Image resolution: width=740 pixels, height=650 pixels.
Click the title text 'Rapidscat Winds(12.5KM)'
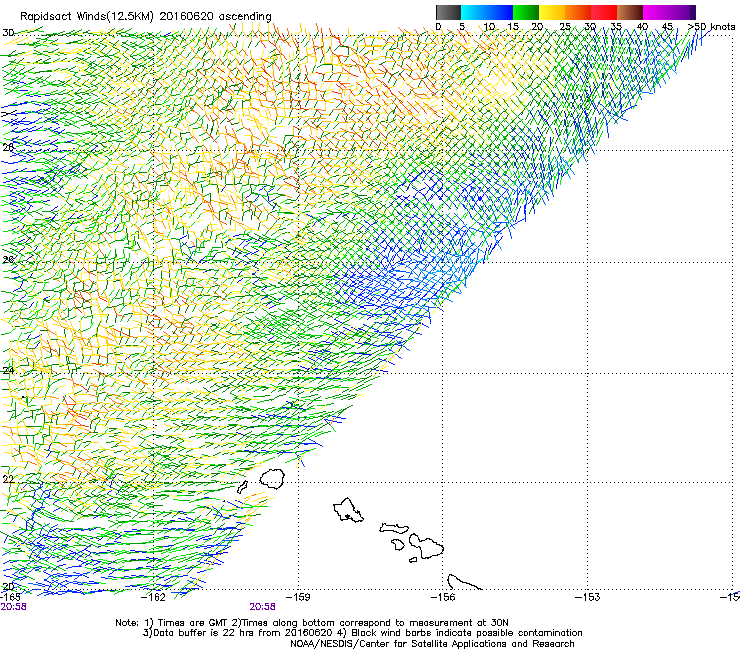tap(87, 17)
